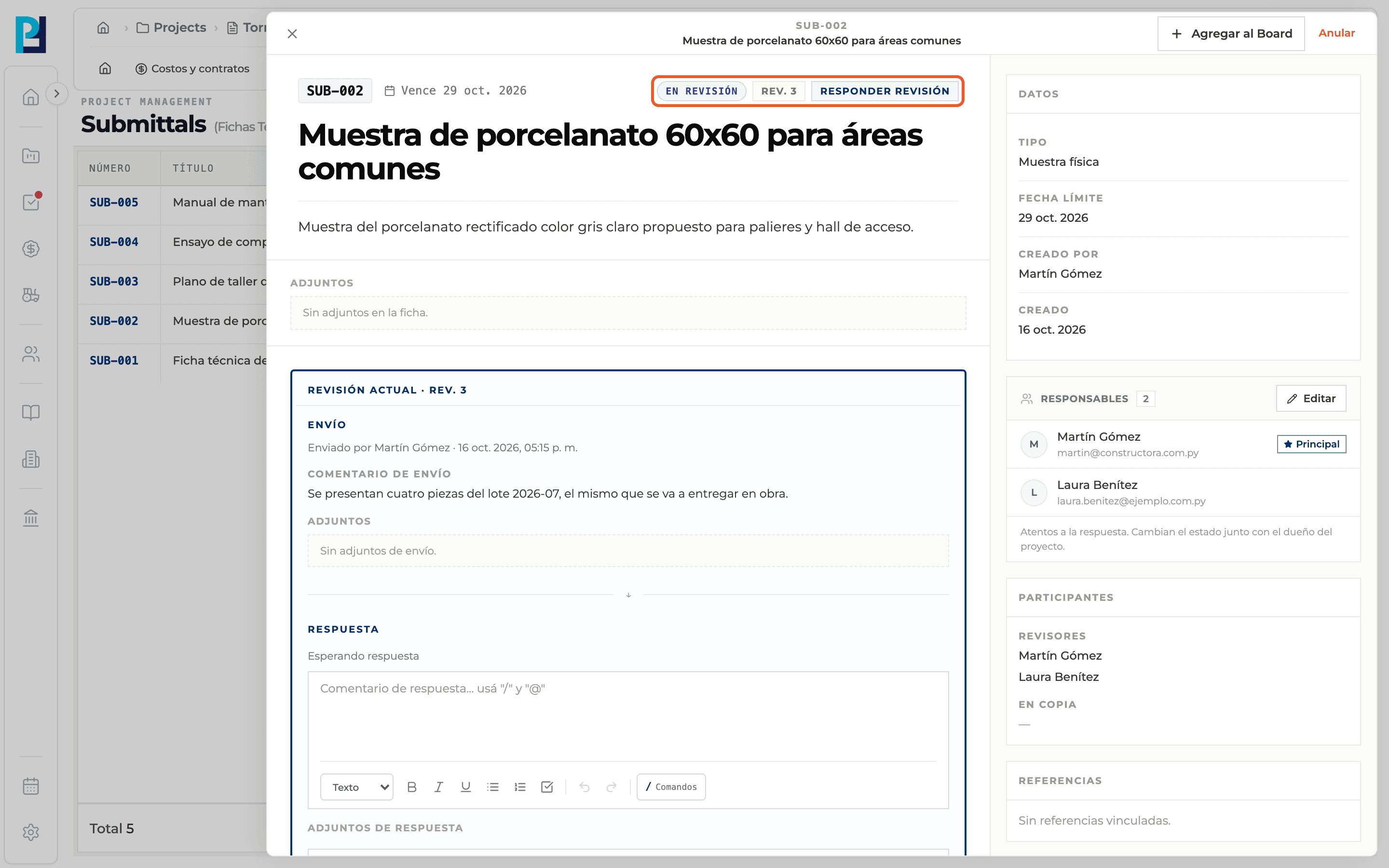Expand the sidebar with the chevron button
The height and width of the screenshot is (868, 1389).
56,94
